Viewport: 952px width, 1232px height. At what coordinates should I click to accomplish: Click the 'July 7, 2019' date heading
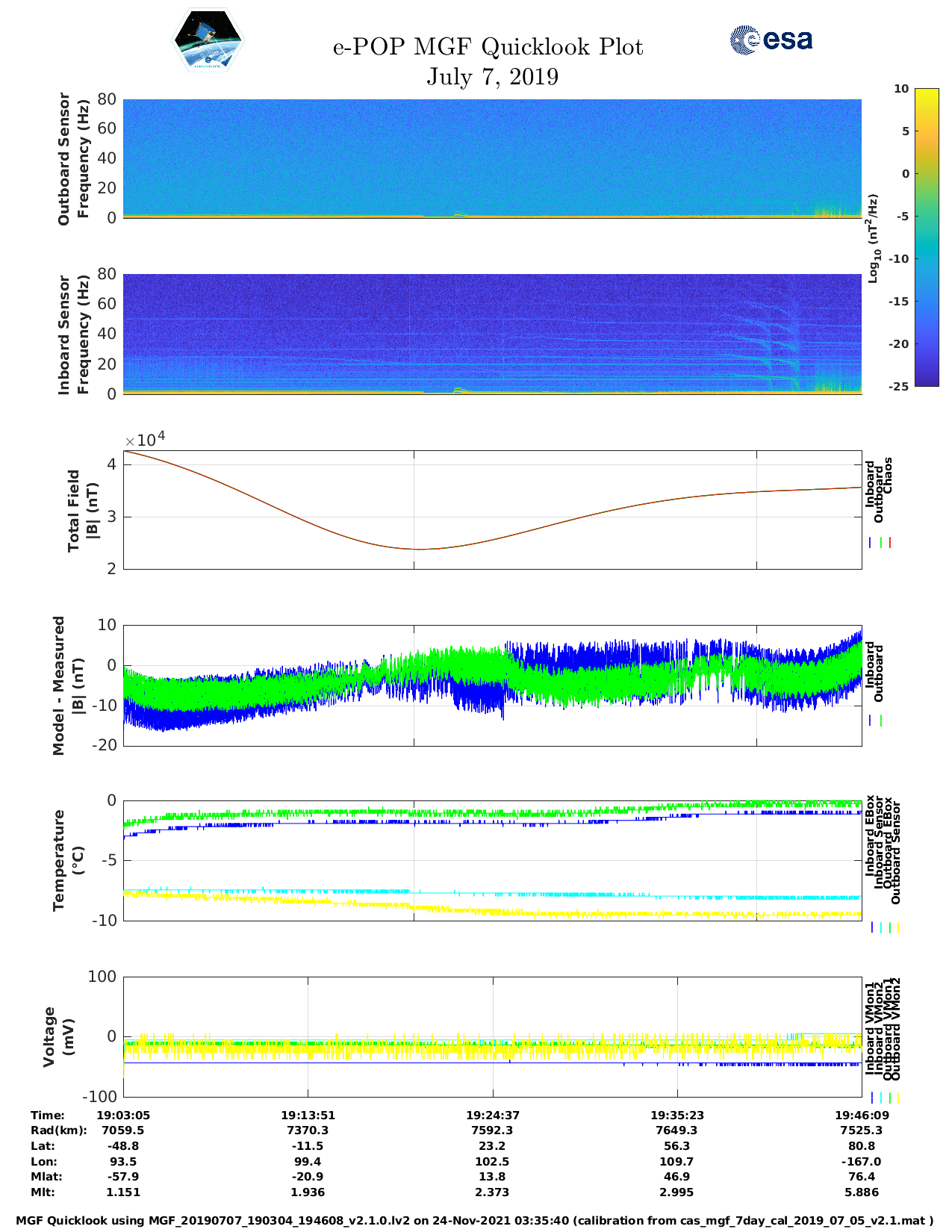point(492,77)
